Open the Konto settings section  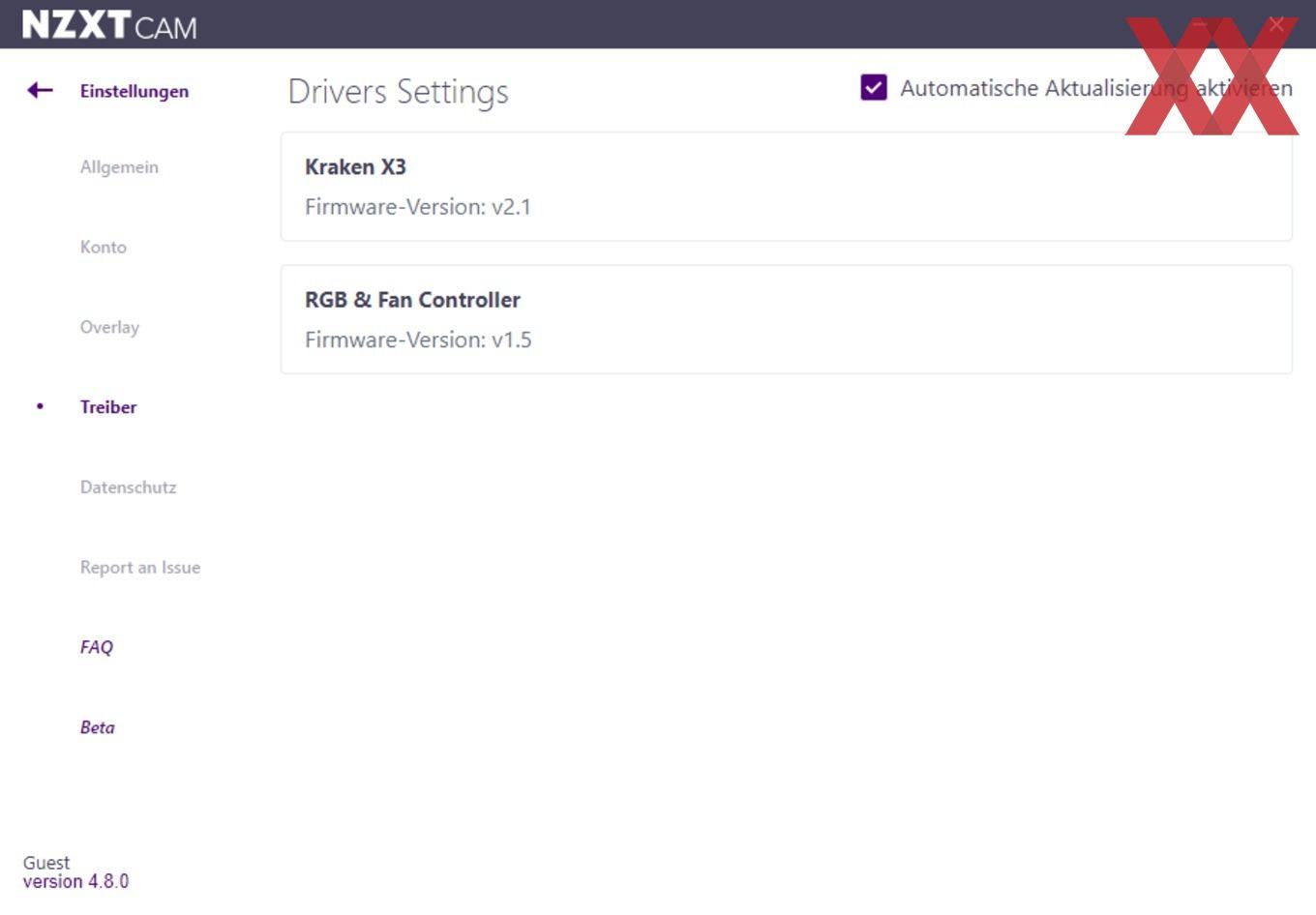click(x=104, y=248)
